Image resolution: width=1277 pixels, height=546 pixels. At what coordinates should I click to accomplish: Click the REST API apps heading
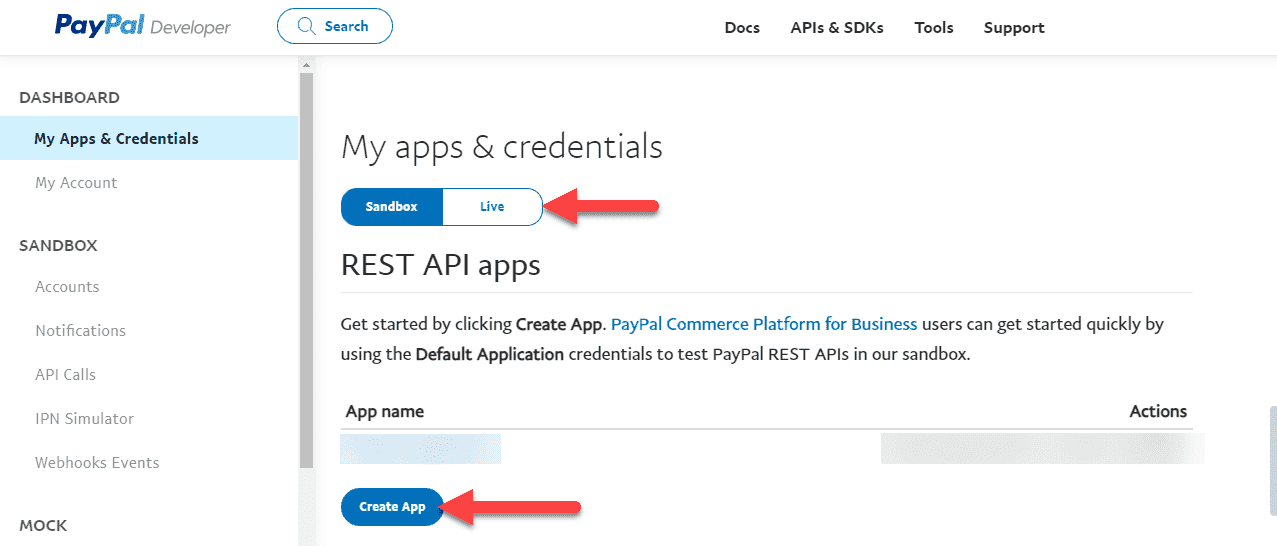[x=441, y=265]
